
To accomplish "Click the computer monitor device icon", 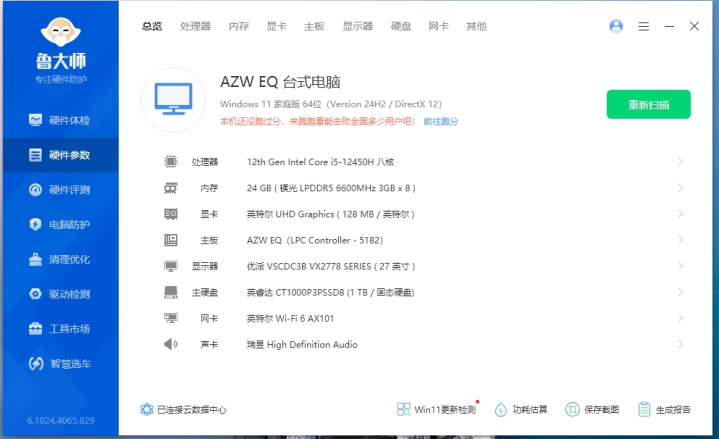I will point(173,100).
